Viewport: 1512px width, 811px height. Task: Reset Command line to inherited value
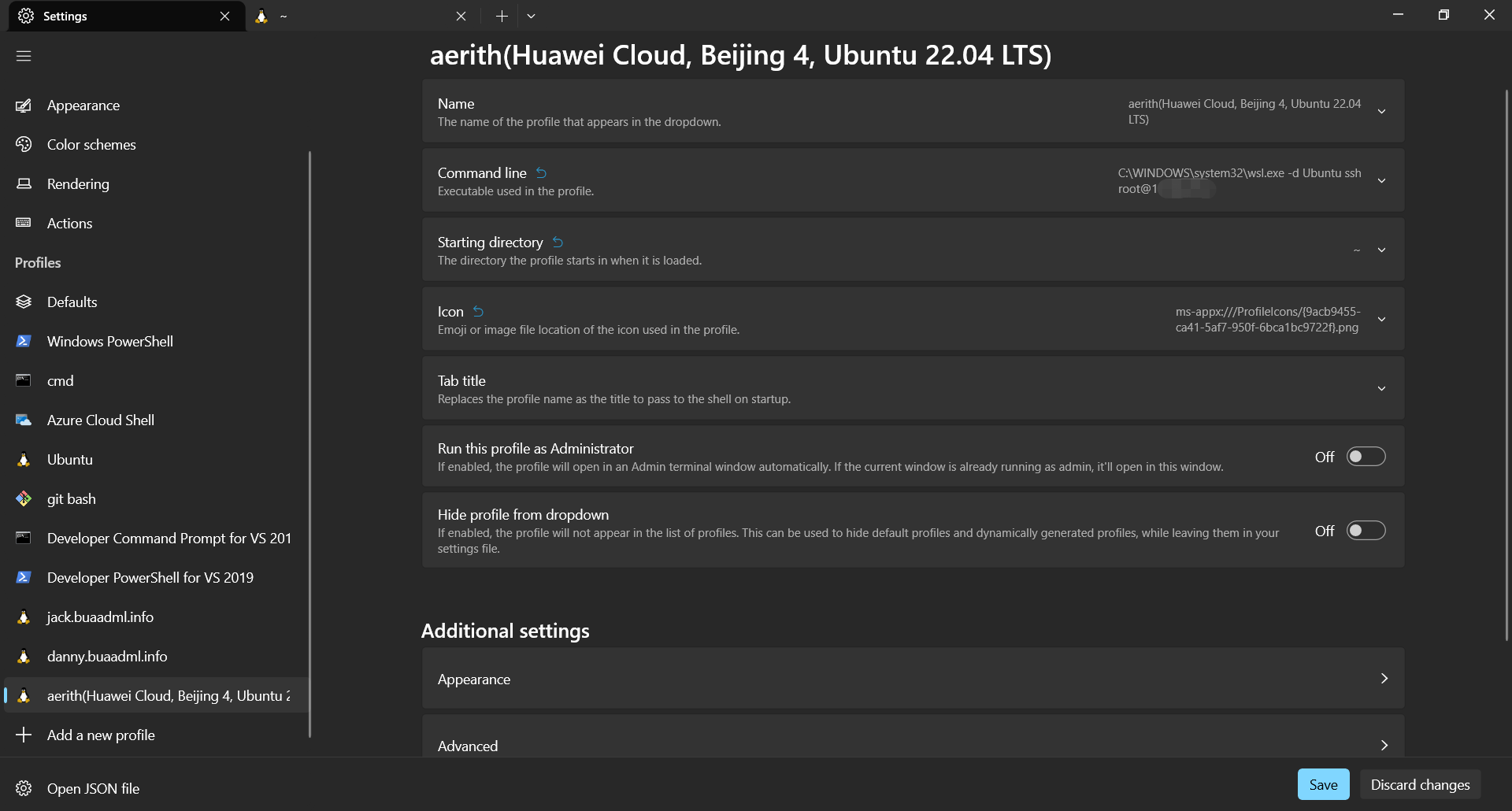click(x=541, y=173)
